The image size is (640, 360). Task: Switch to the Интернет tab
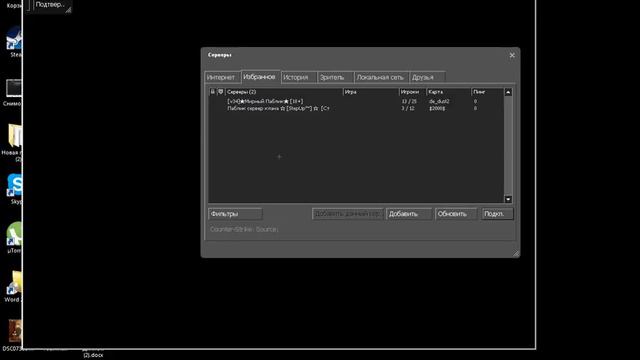pyautogui.click(x=221, y=78)
